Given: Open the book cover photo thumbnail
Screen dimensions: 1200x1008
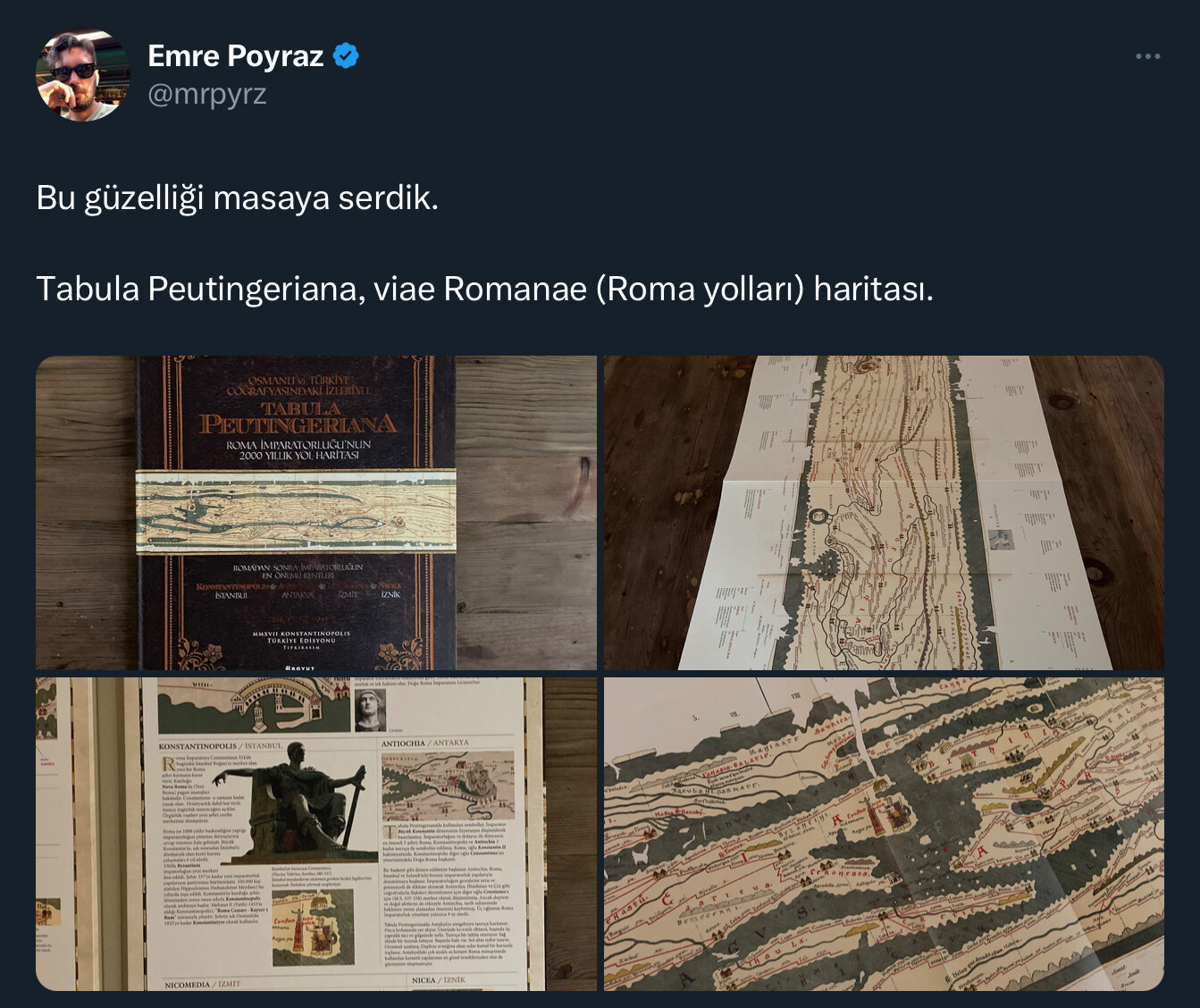Looking at the screenshot, I should coord(315,513).
